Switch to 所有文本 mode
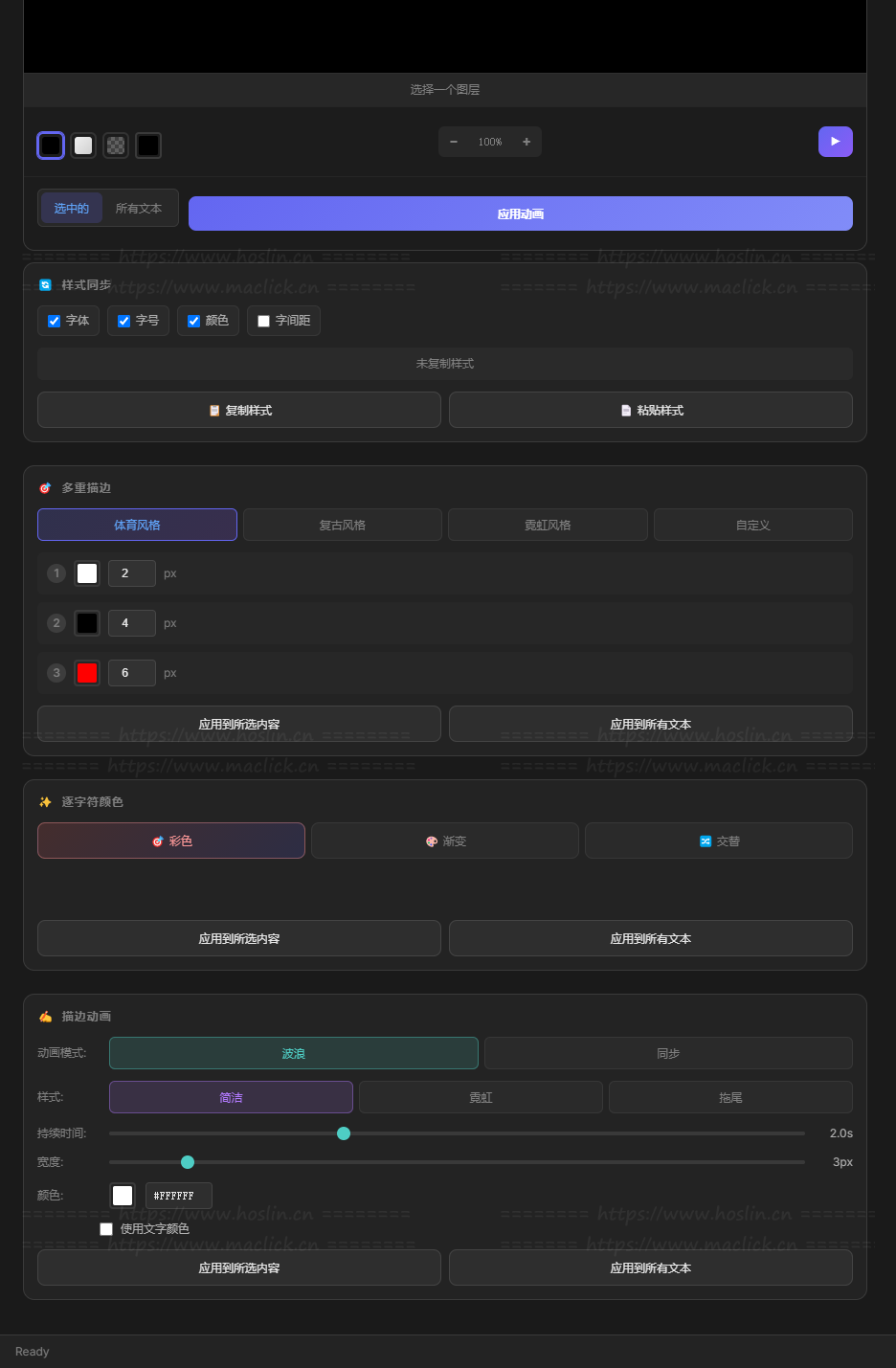Screen dimensions: 896x1368 139,208
